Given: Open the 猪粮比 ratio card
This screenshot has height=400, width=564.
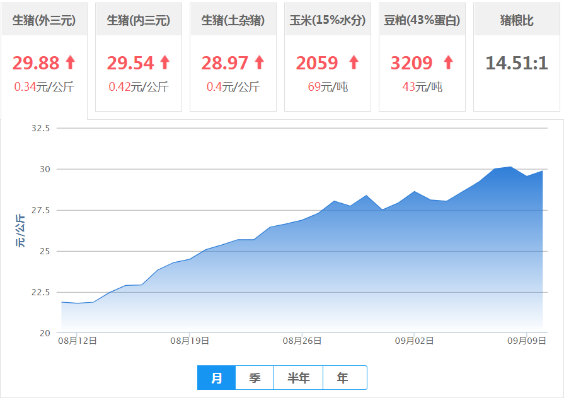Looking at the screenshot, I should click(517, 57).
